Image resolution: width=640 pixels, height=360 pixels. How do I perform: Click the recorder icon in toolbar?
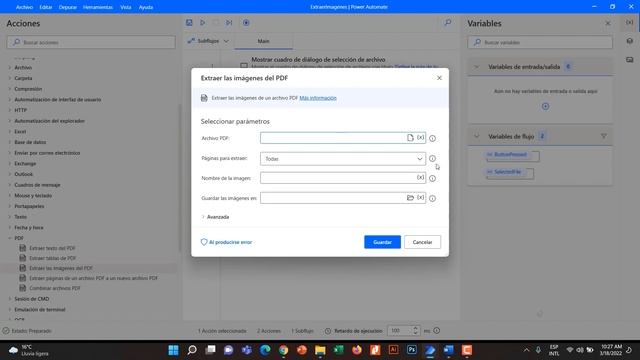[x=246, y=23]
